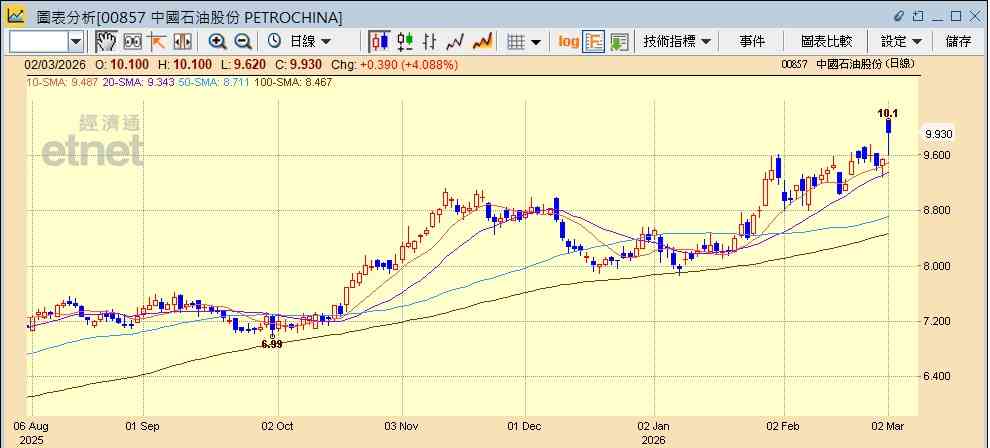Click the 9.930 current price axis label
The height and width of the screenshot is (448, 990).
coord(938,134)
